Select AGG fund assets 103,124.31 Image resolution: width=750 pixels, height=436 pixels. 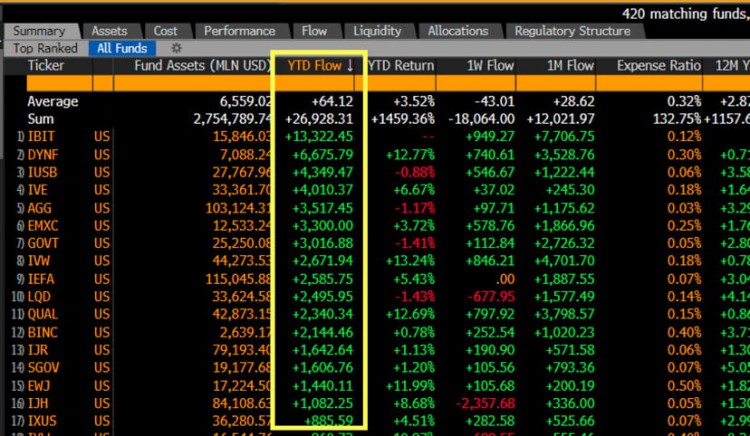(238, 208)
